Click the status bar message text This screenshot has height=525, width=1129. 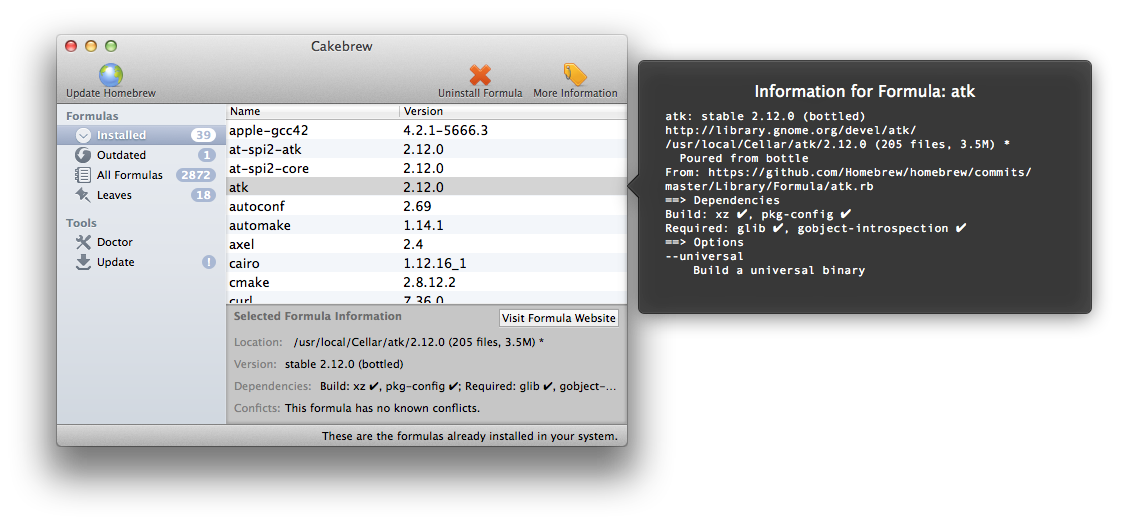coord(469,436)
